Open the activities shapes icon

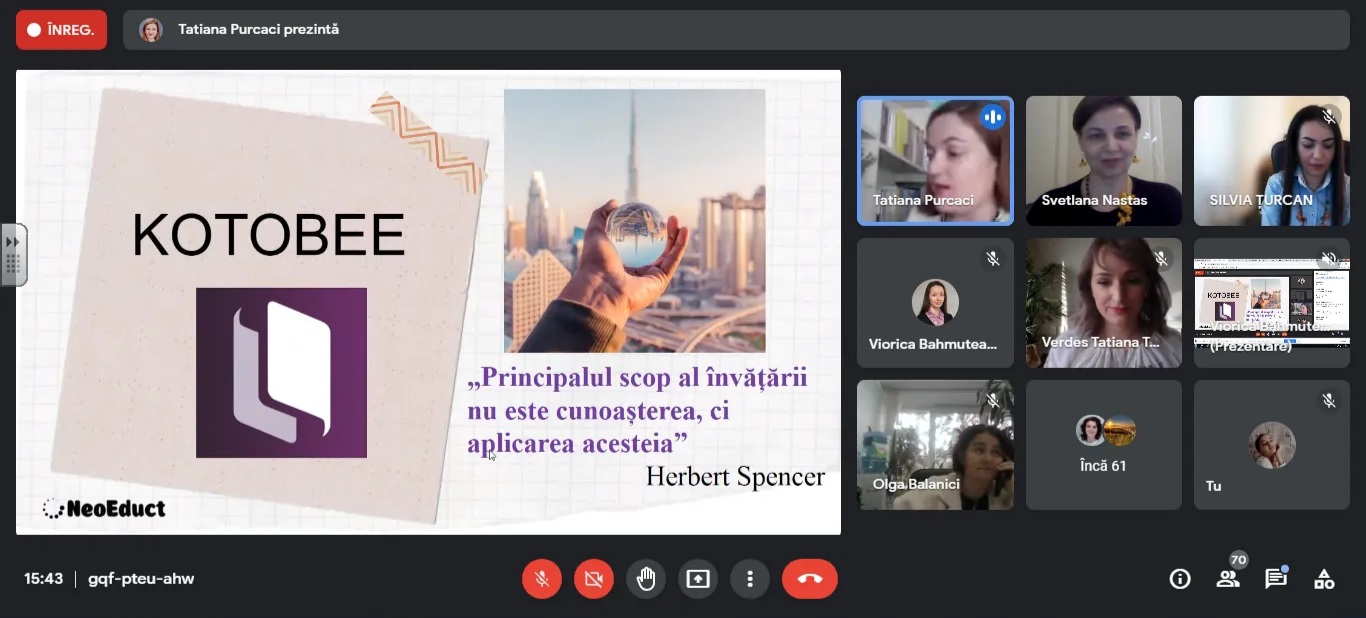[1324, 579]
